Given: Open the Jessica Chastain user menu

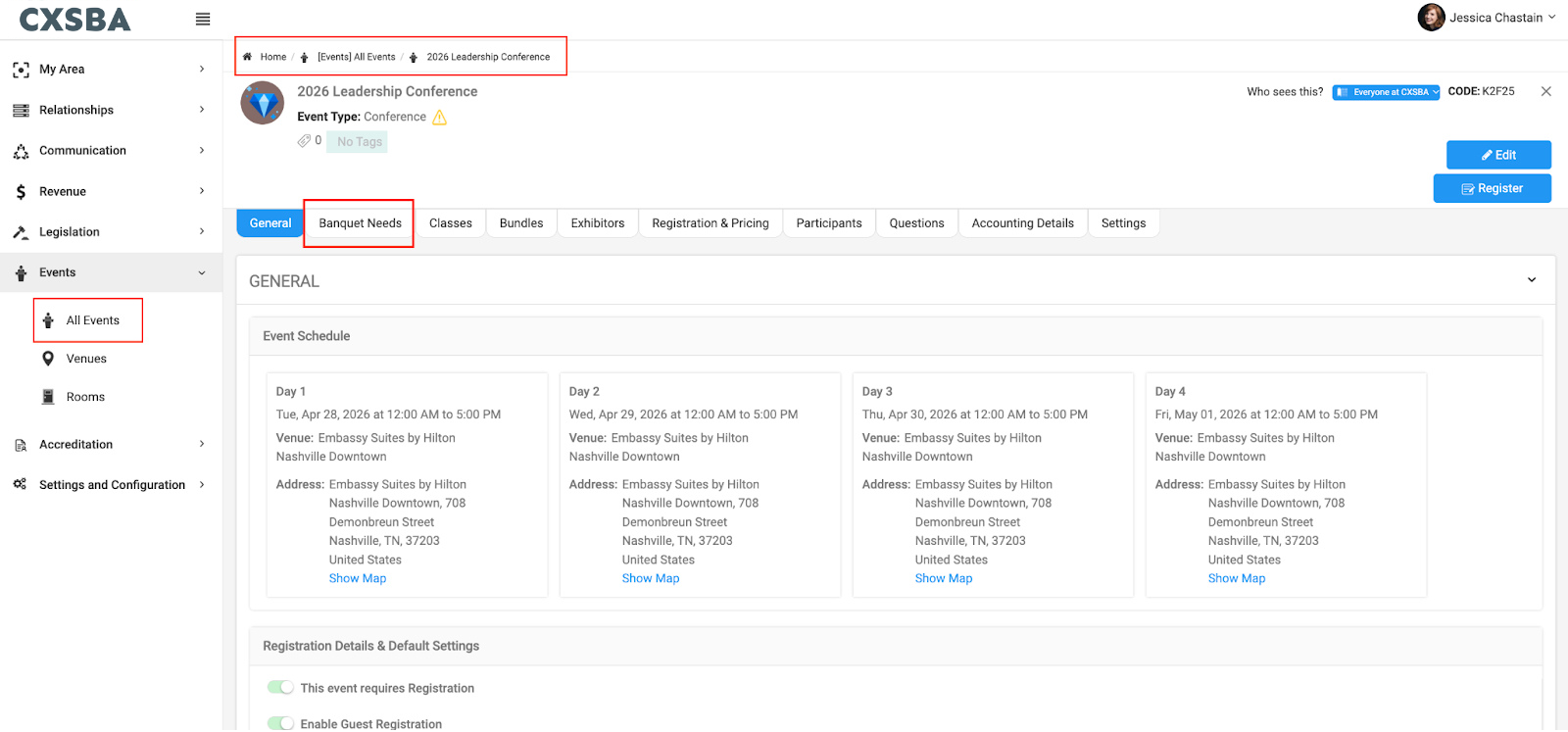Looking at the screenshot, I should (1487, 18).
